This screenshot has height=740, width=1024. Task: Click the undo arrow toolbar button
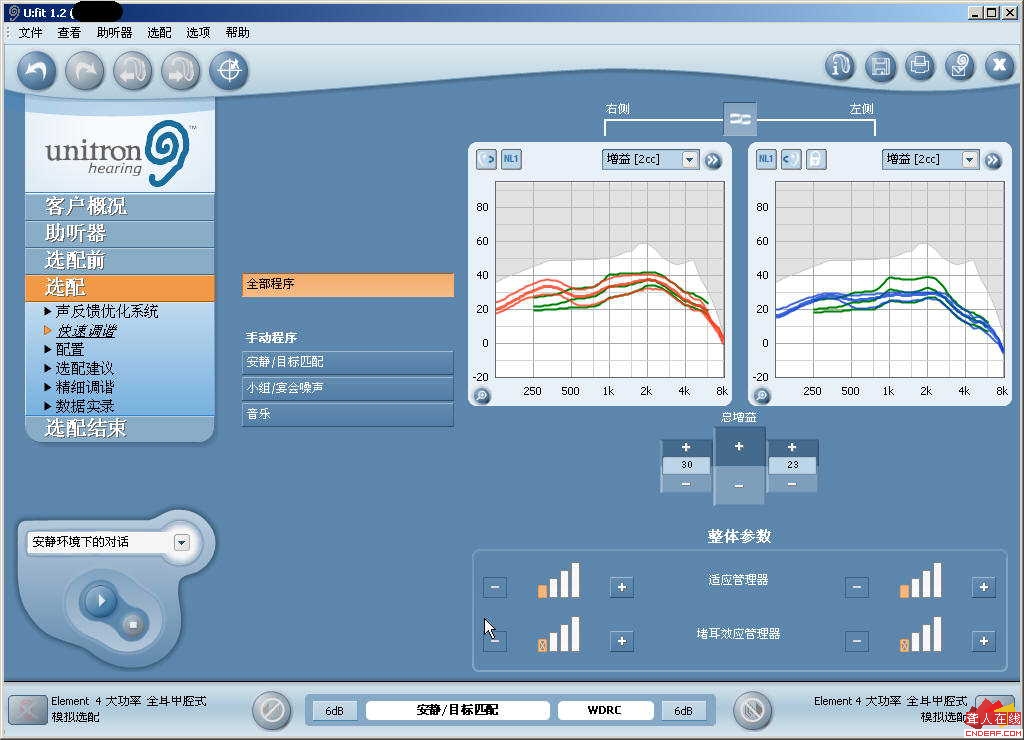[x=37, y=71]
